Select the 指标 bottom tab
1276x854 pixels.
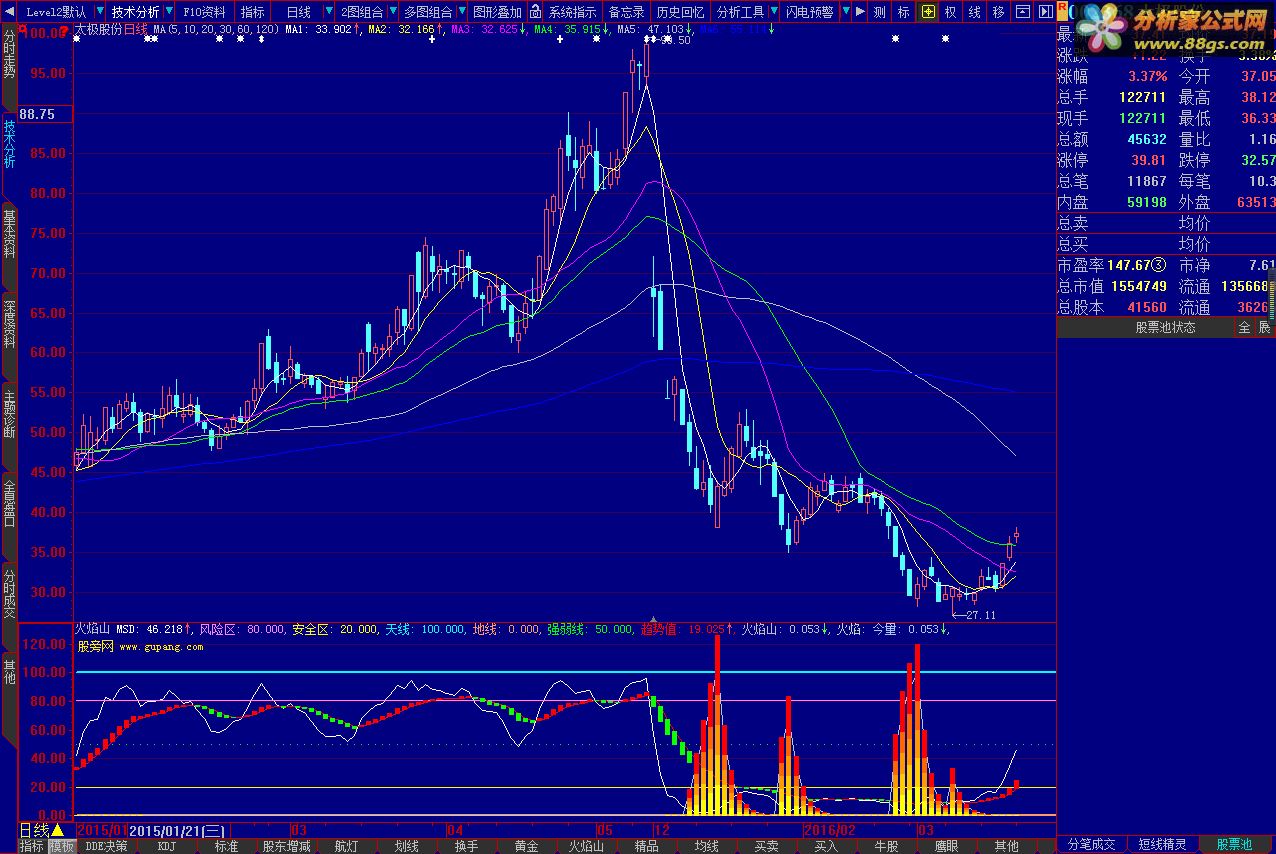tap(32, 845)
